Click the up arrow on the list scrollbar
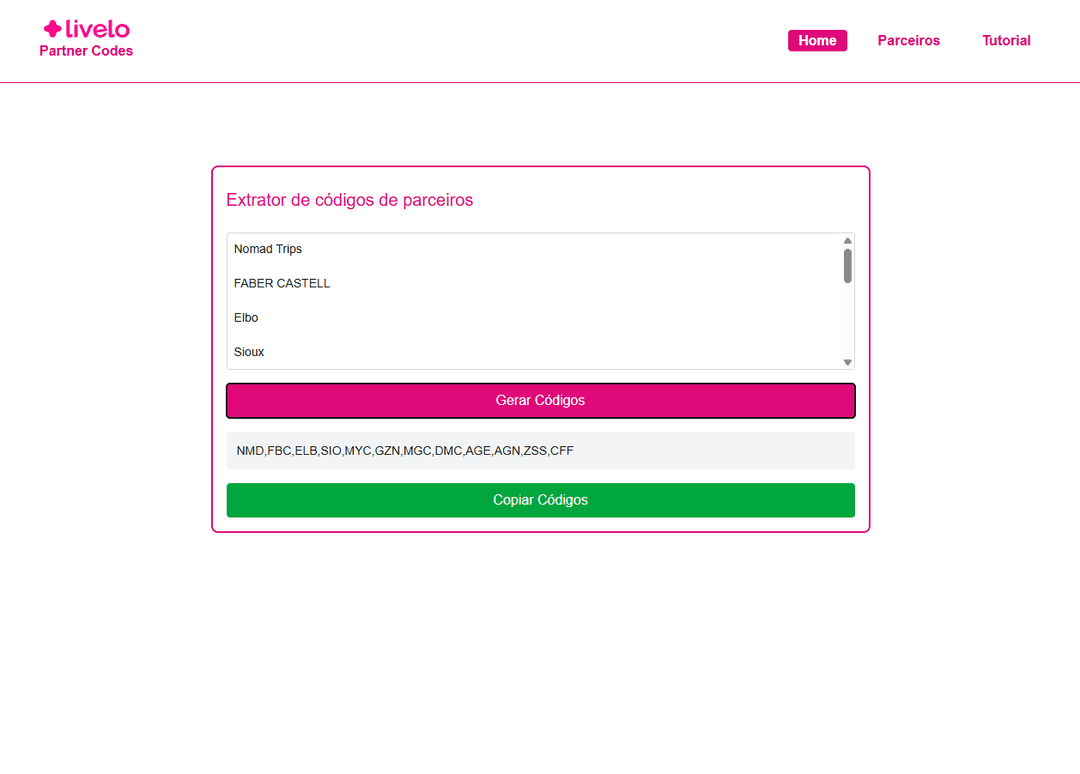This screenshot has width=1080, height=774. click(847, 241)
